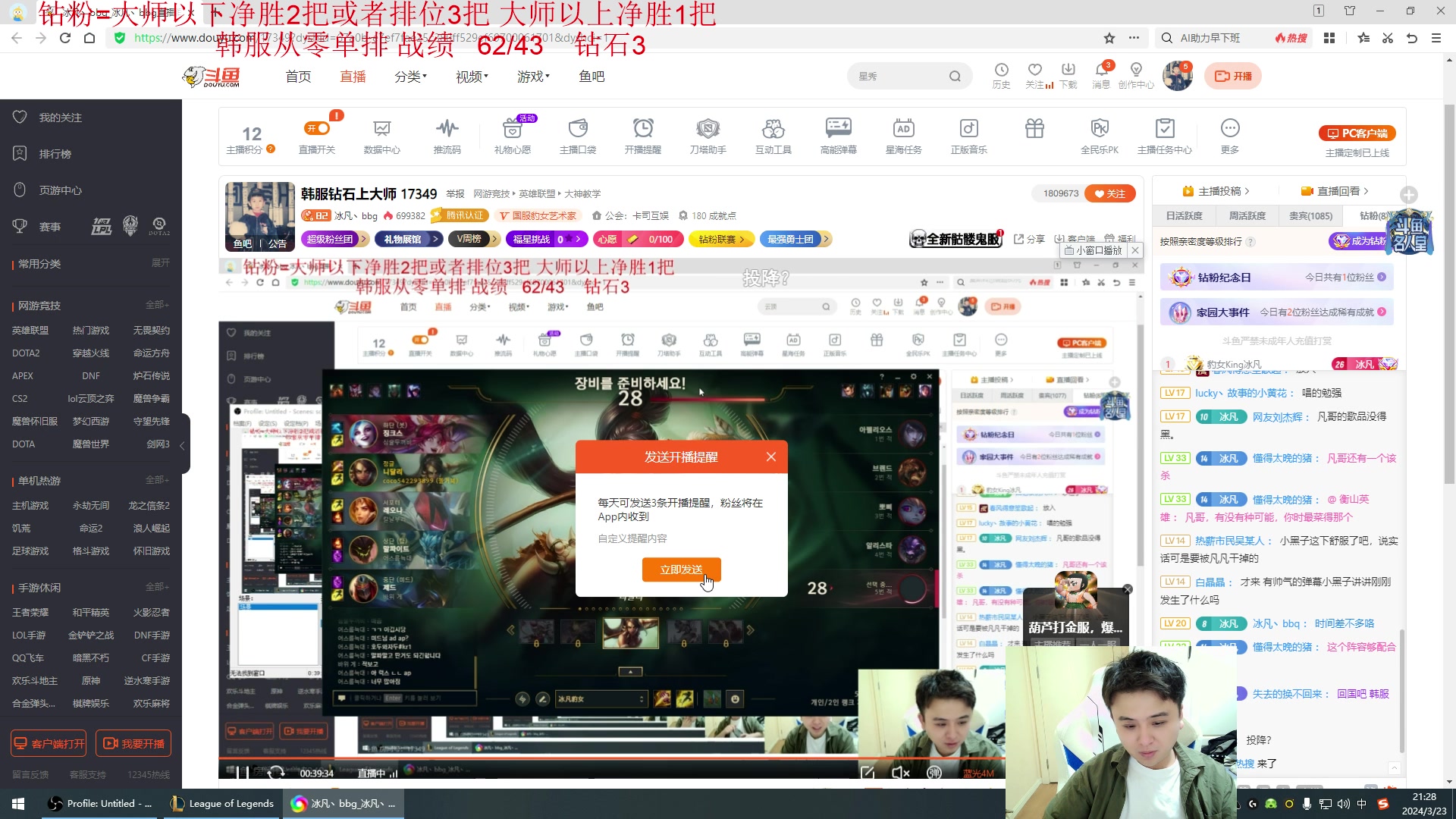Click the gift box icon in toolbar

point(1034,128)
